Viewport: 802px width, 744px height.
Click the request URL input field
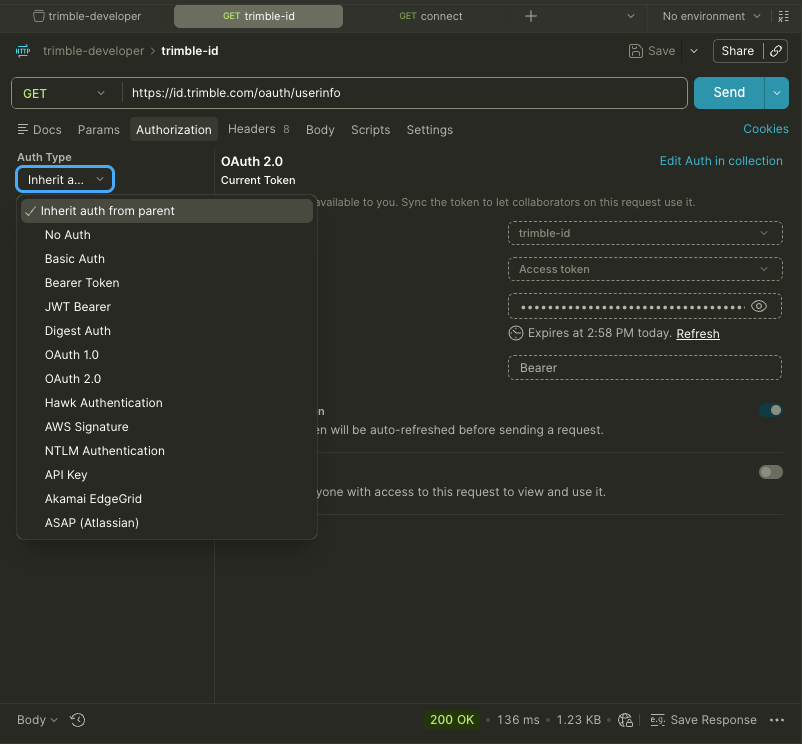[x=404, y=93]
